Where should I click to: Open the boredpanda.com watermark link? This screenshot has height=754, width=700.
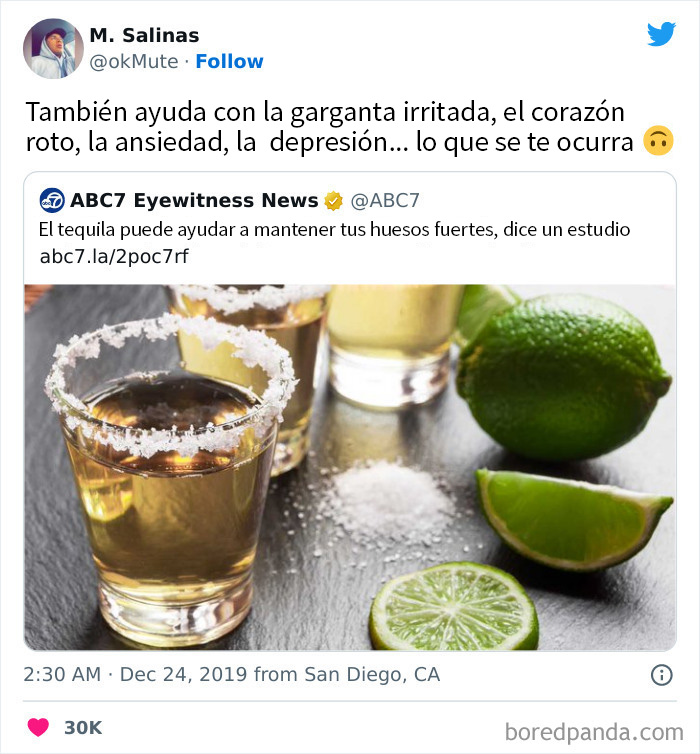click(x=594, y=732)
